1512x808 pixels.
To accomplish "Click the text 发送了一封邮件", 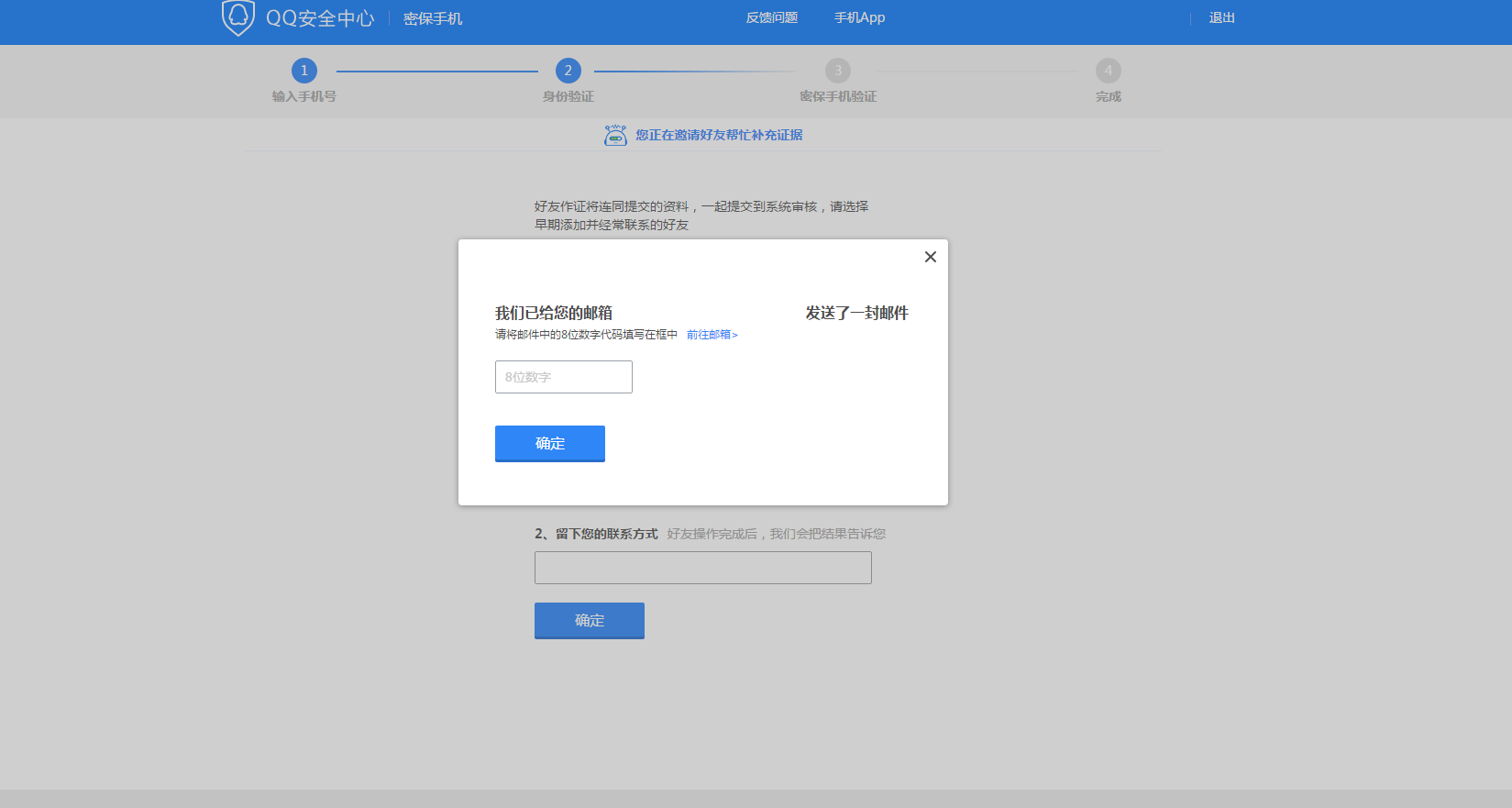I will pyautogui.click(x=857, y=313).
